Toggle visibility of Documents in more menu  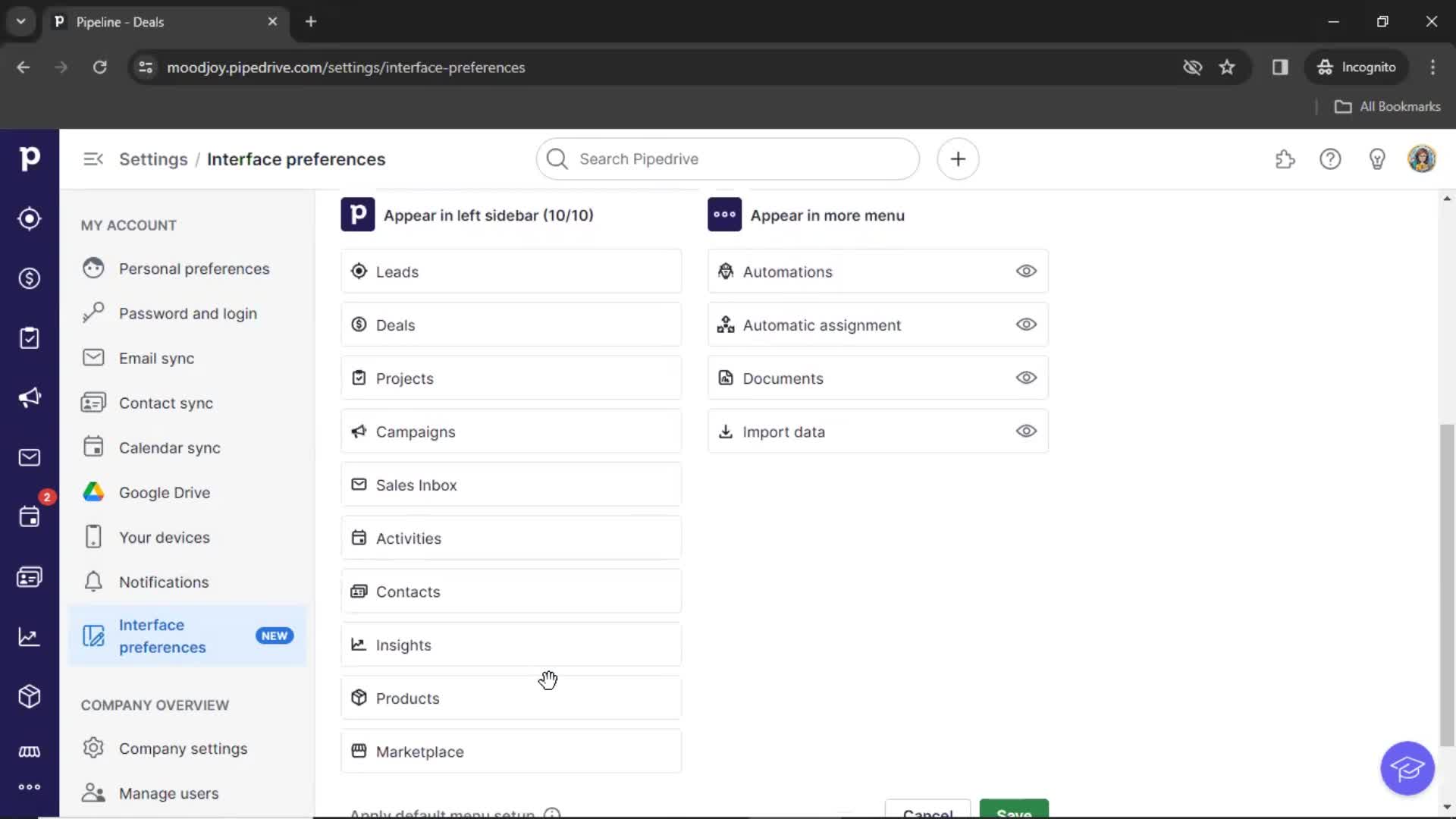click(1026, 378)
